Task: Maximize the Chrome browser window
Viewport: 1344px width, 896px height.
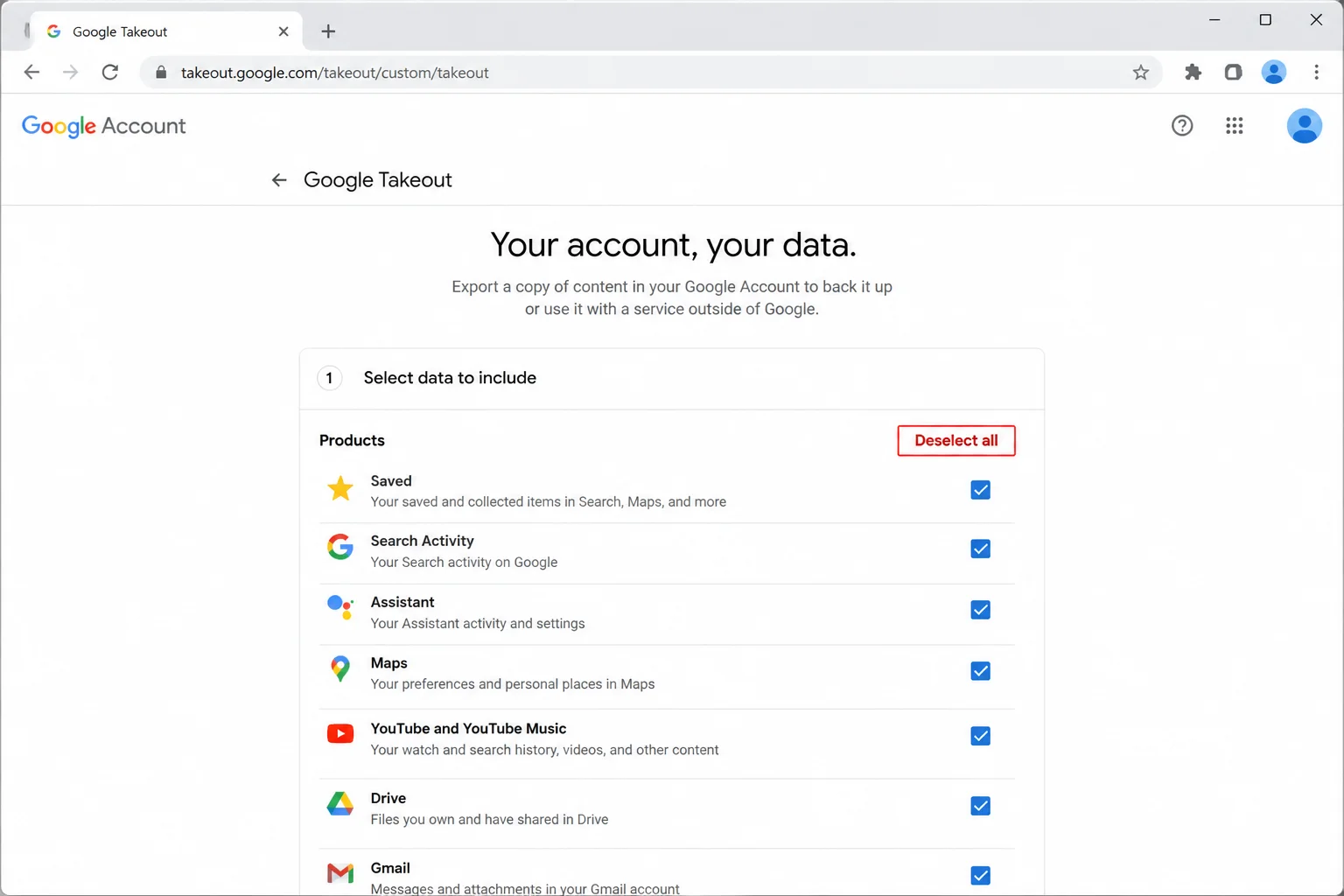Action: tap(1265, 20)
